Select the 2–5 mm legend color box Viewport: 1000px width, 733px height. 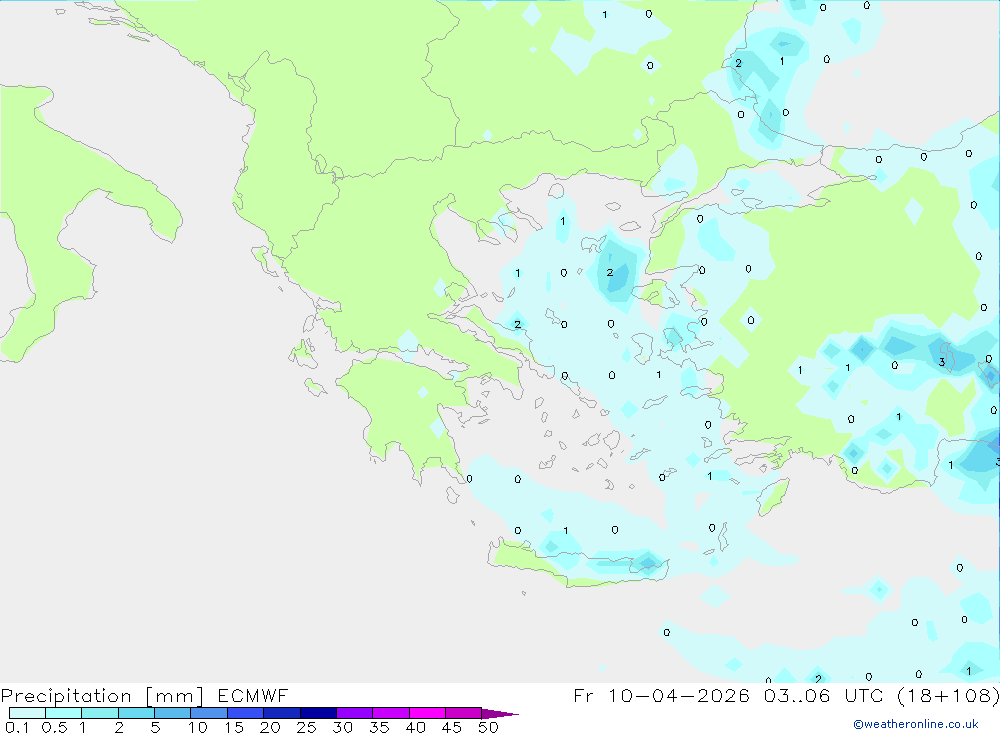click(136, 713)
